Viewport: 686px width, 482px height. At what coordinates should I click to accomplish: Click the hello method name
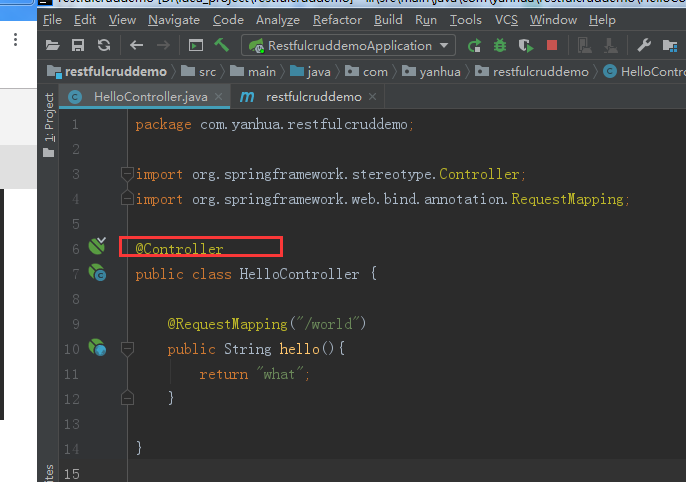point(299,349)
